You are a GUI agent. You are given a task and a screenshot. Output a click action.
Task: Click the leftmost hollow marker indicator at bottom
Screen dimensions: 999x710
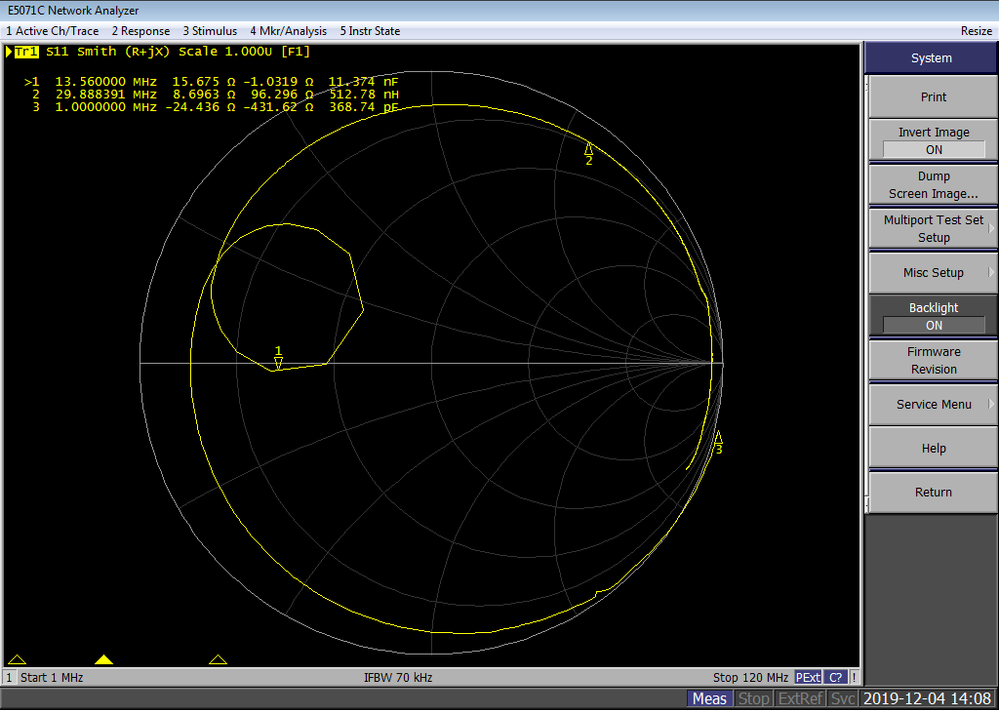(x=17, y=660)
